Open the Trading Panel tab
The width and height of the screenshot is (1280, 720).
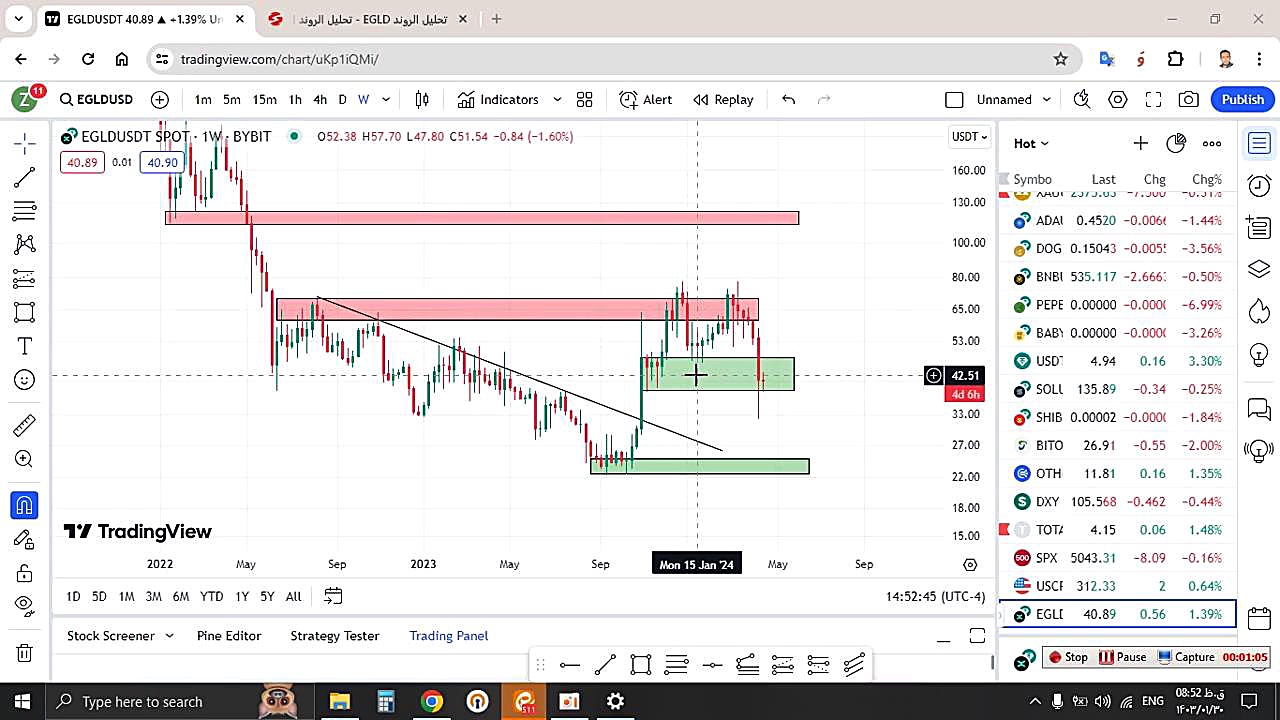click(x=449, y=635)
